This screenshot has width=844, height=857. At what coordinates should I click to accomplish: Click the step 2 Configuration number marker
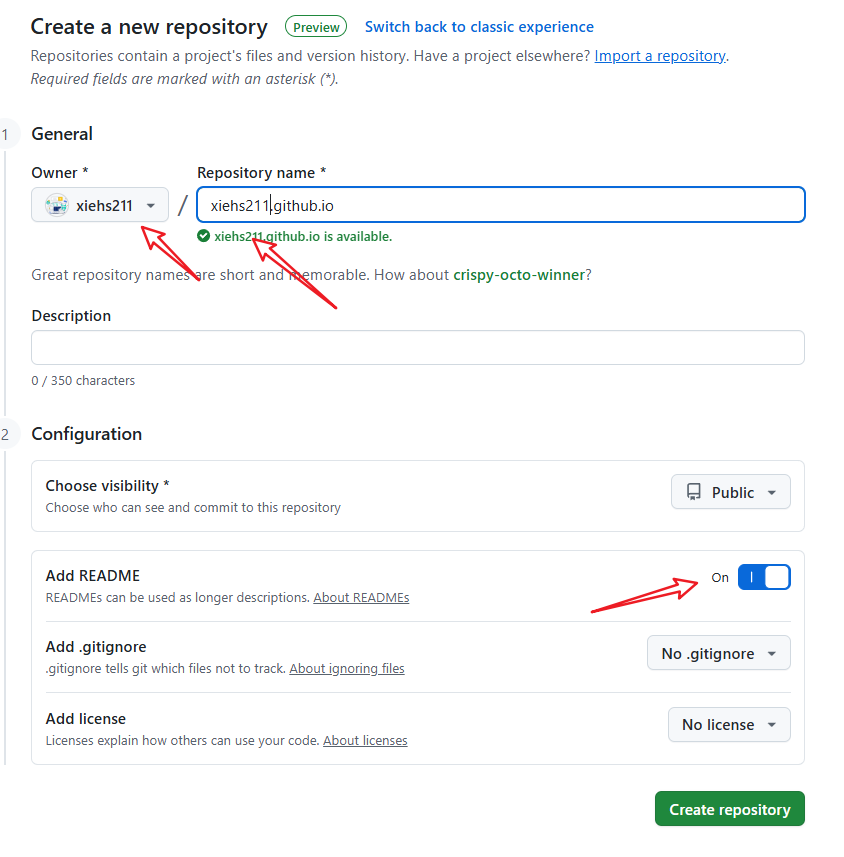5,435
